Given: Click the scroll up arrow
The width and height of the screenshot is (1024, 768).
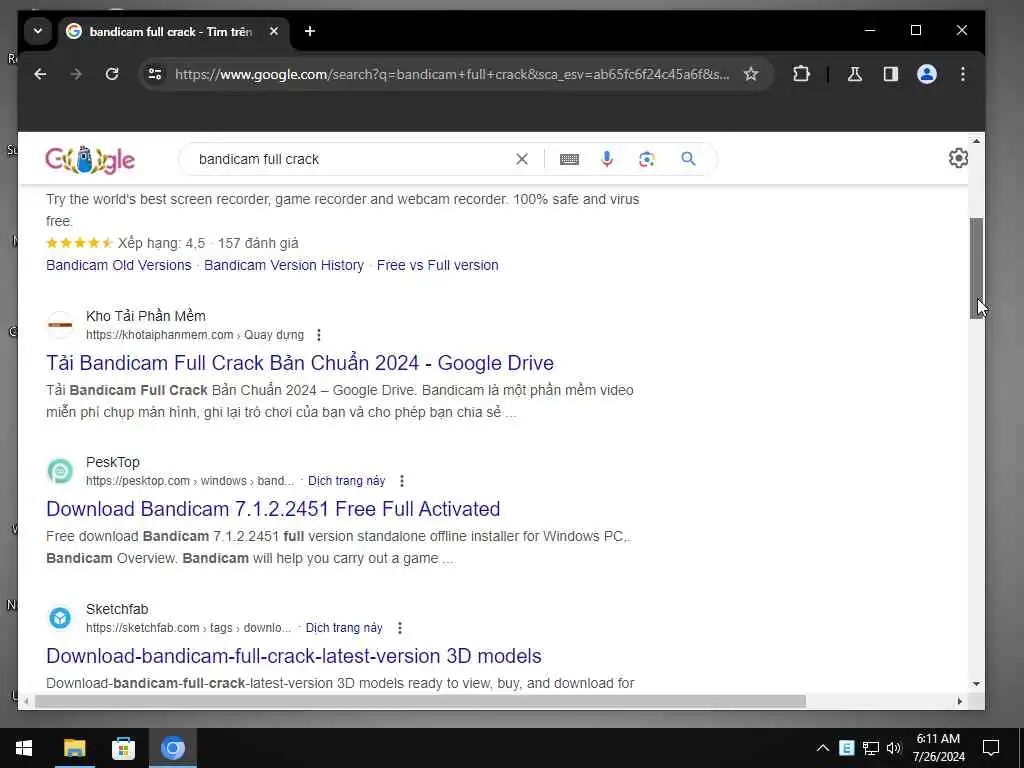Looking at the screenshot, I should pyautogui.click(x=976, y=141).
